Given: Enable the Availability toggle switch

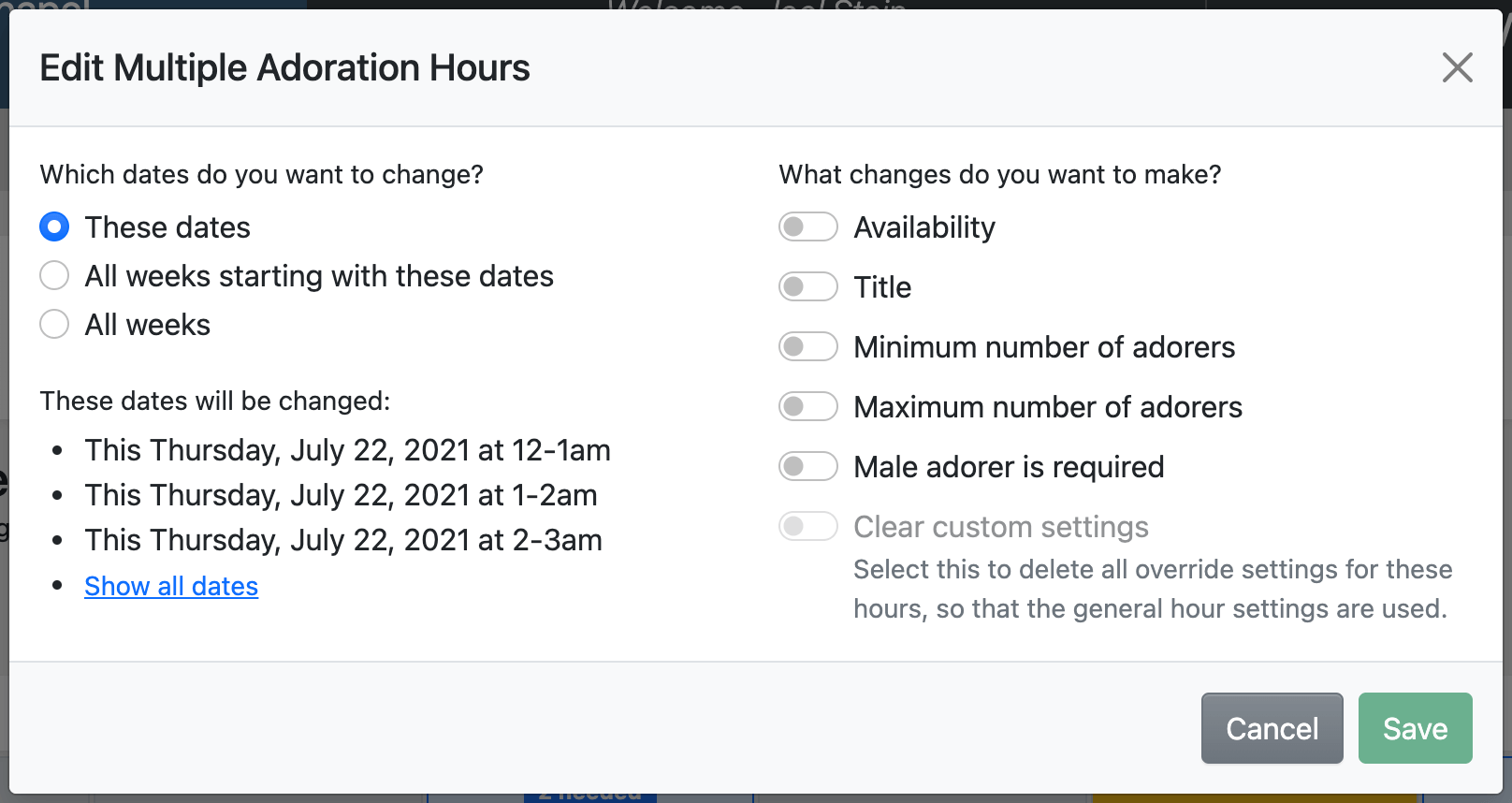Looking at the screenshot, I should pyautogui.click(x=807, y=226).
